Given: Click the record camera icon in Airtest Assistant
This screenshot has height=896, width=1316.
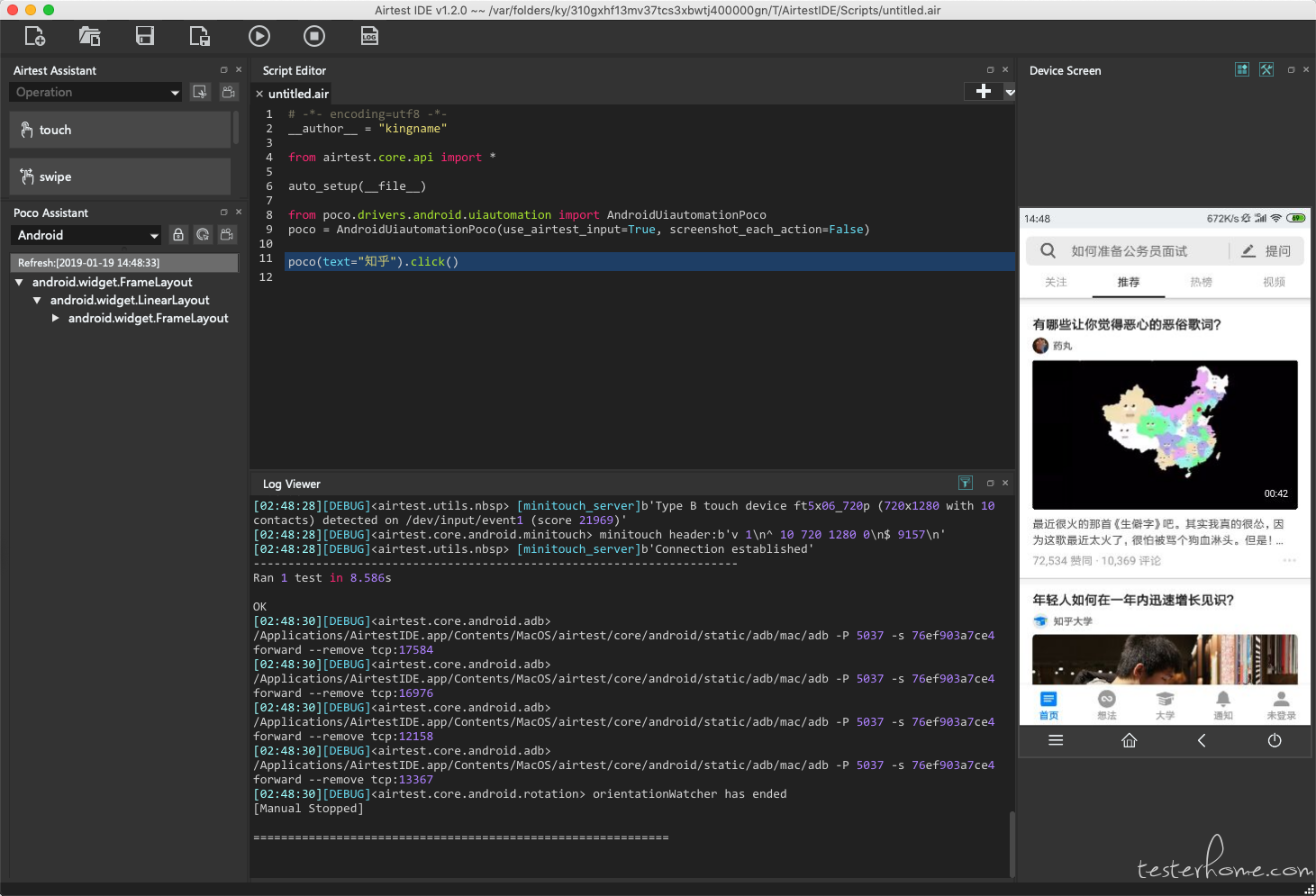Looking at the screenshot, I should [229, 92].
